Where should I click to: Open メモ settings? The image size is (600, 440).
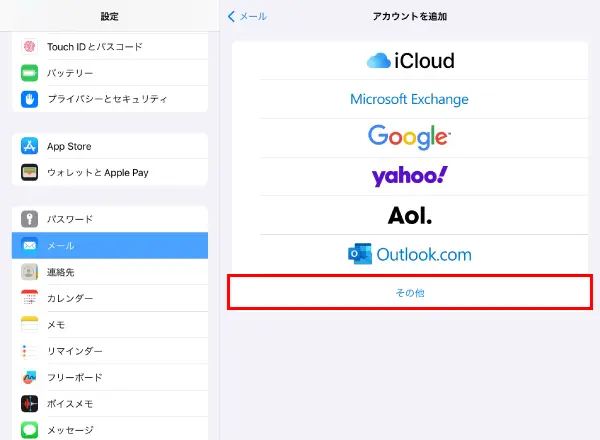(110, 324)
